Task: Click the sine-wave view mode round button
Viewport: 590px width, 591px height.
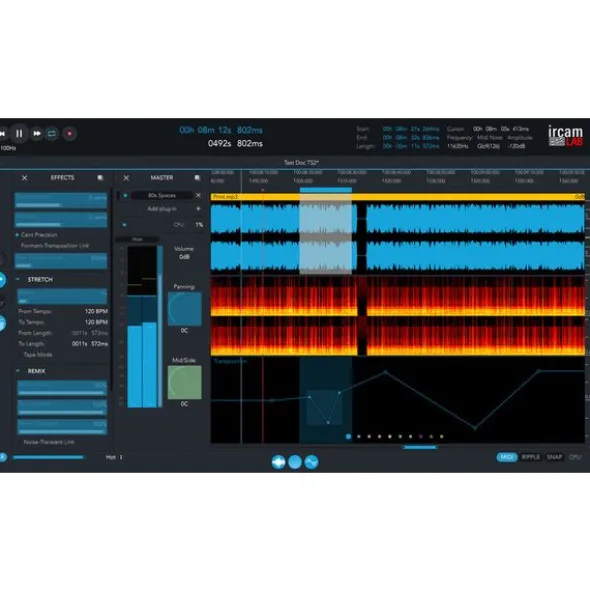Action: (x=311, y=462)
